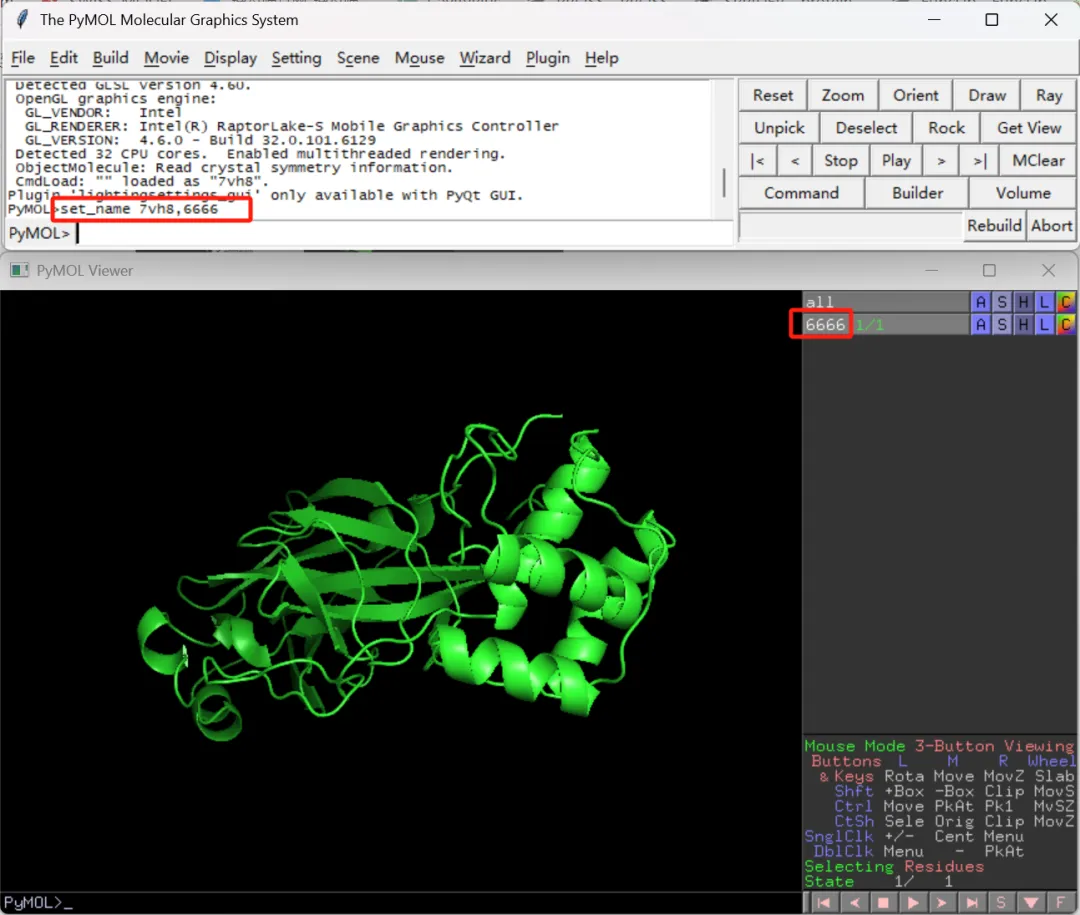Screen dimensions: 1080x915
Task: Focus the PyMOL> command input field
Action: [x=403, y=233]
